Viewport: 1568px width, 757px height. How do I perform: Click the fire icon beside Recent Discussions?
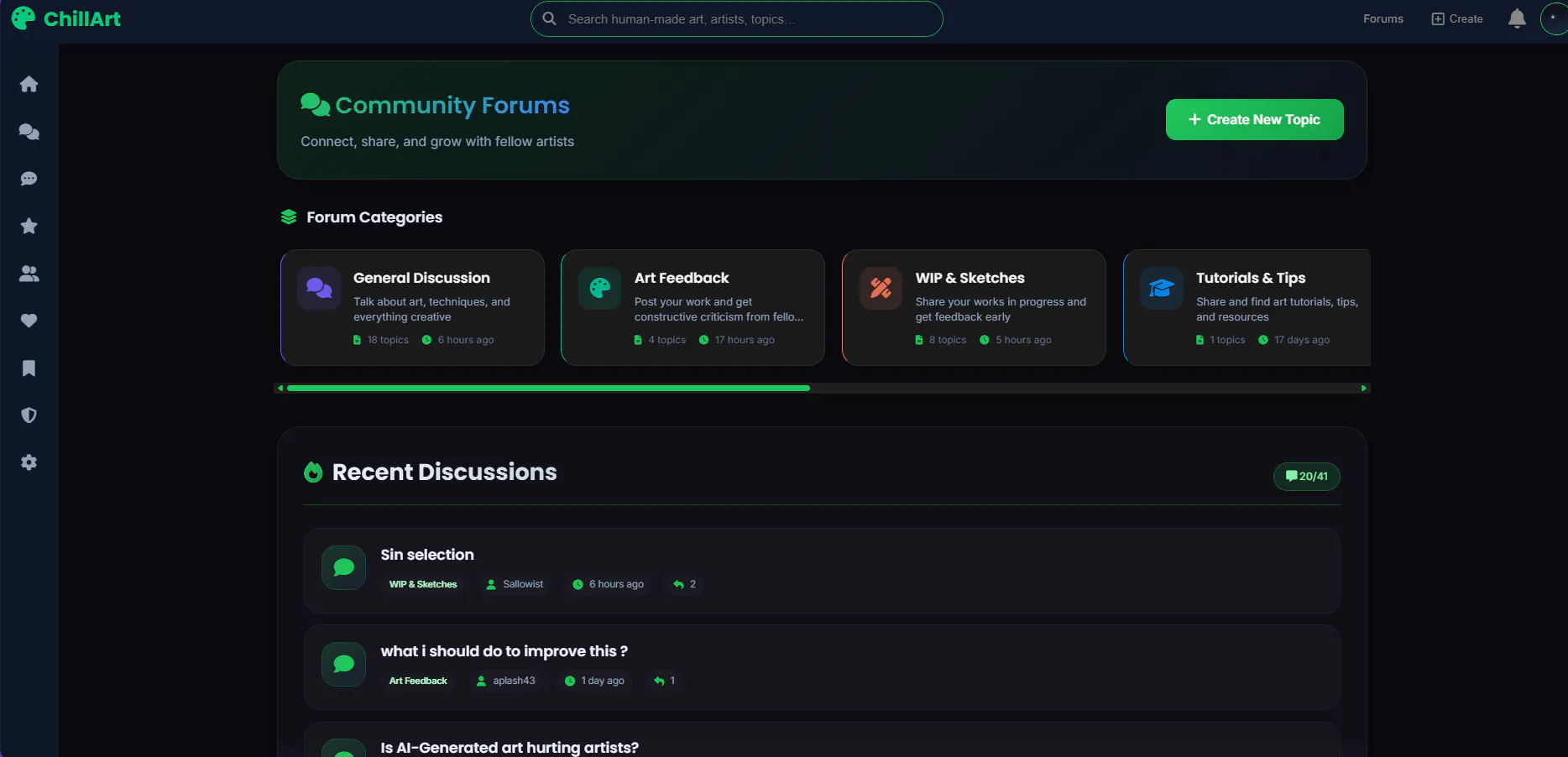(x=313, y=472)
